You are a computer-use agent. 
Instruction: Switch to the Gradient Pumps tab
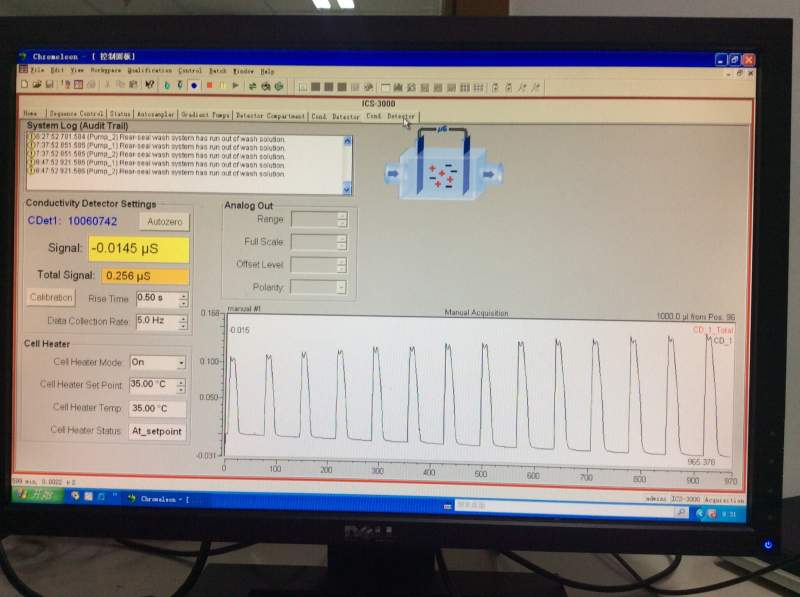205,115
